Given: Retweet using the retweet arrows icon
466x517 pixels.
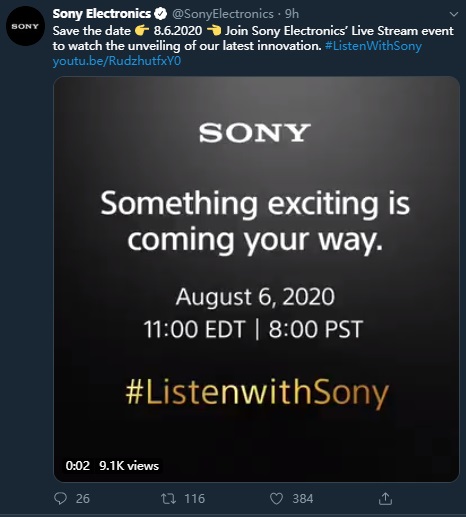Looking at the screenshot, I should (168, 499).
